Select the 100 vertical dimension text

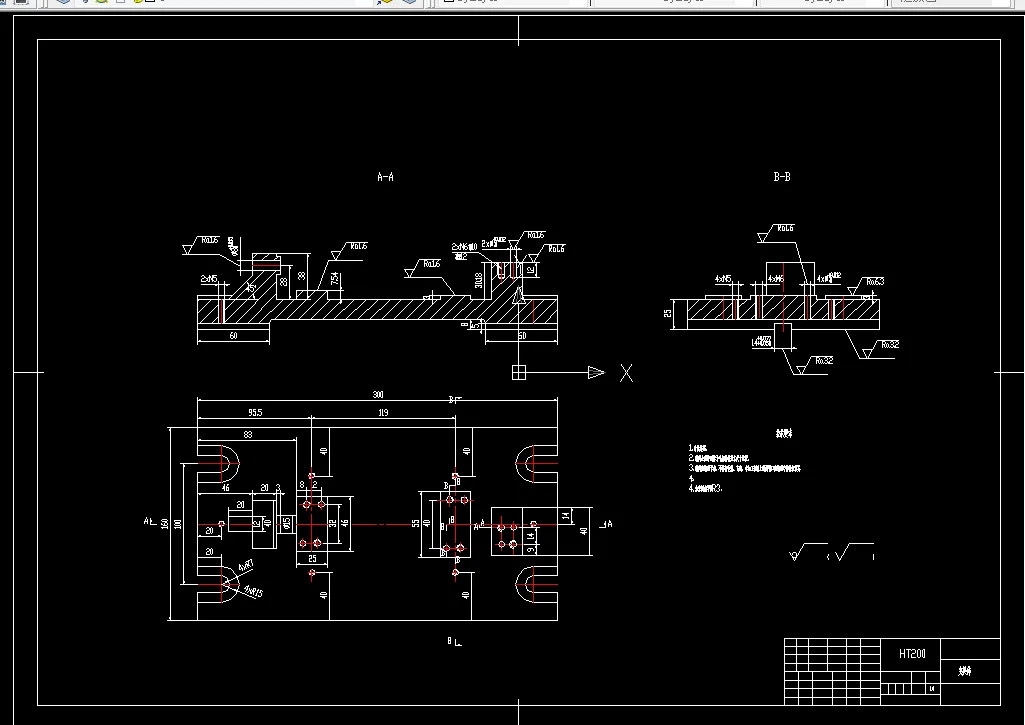(x=177, y=524)
